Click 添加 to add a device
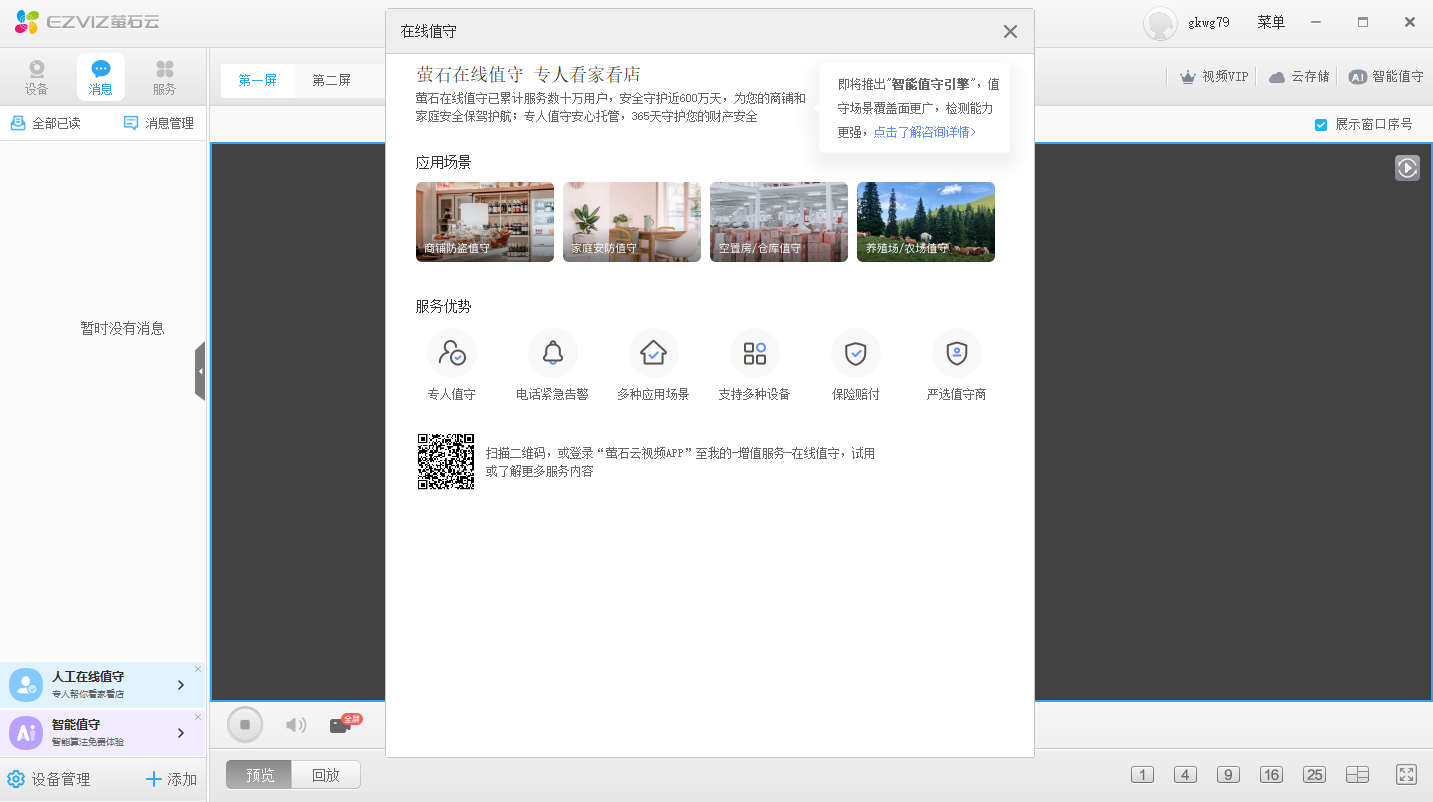Screen dimensions: 1433x802 point(171,779)
